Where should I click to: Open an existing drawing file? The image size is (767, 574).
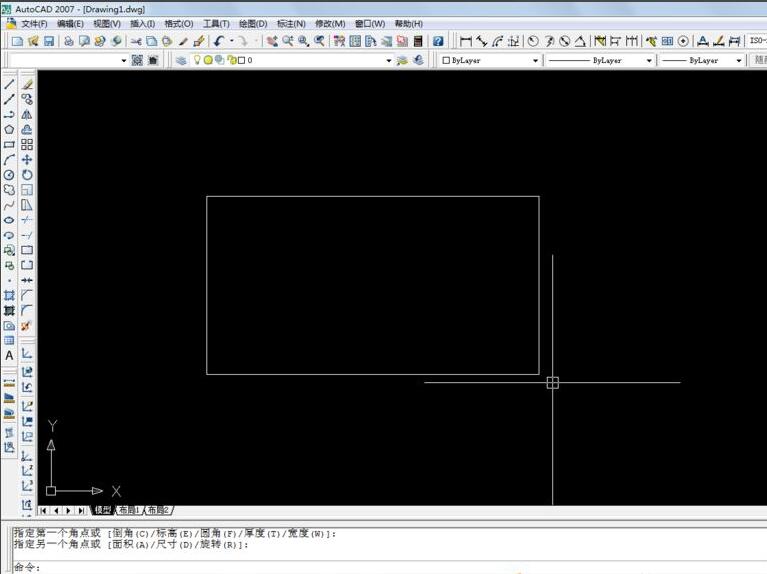click(x=33, y=42)
